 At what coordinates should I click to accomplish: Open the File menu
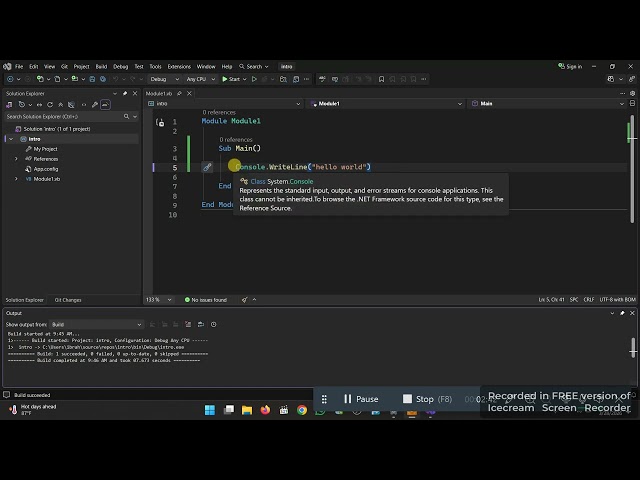(x=19, y=67)
